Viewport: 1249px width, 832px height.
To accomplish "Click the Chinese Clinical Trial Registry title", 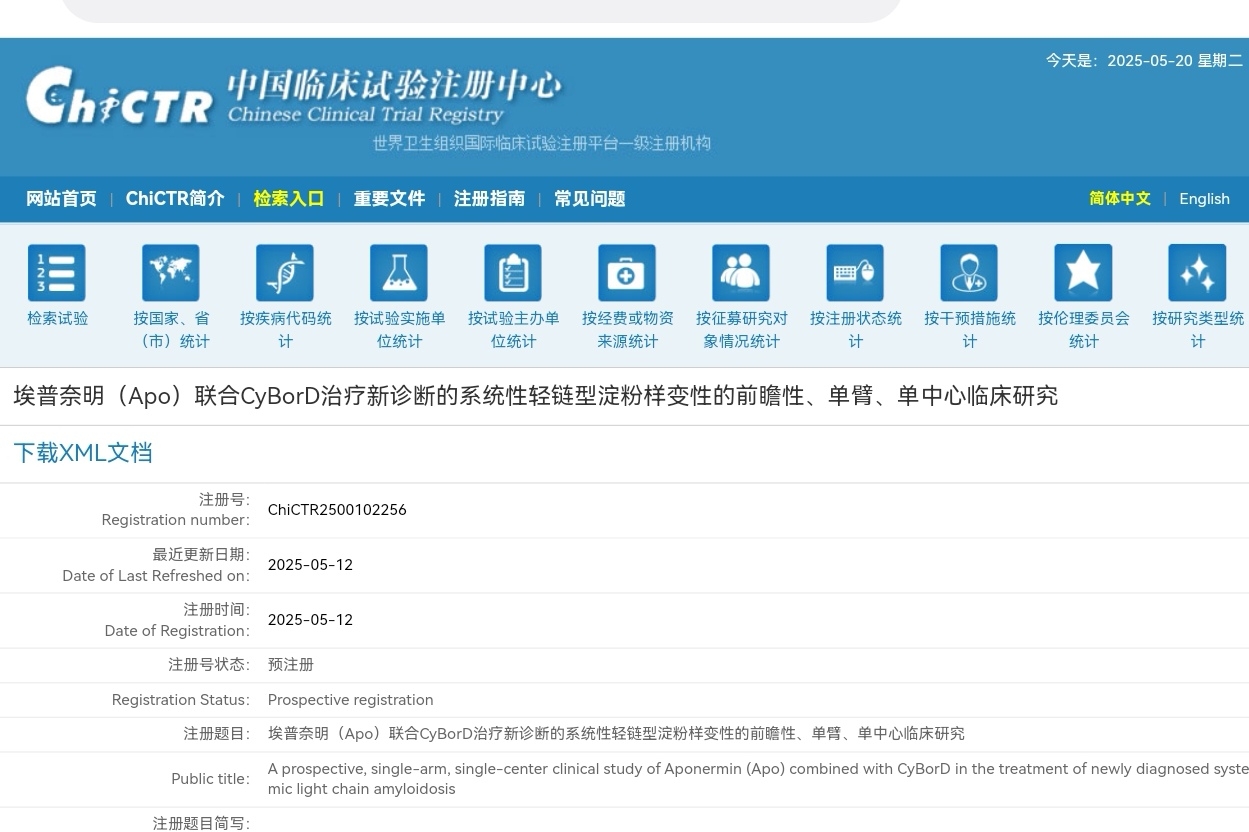I will (x=365, y=114).
